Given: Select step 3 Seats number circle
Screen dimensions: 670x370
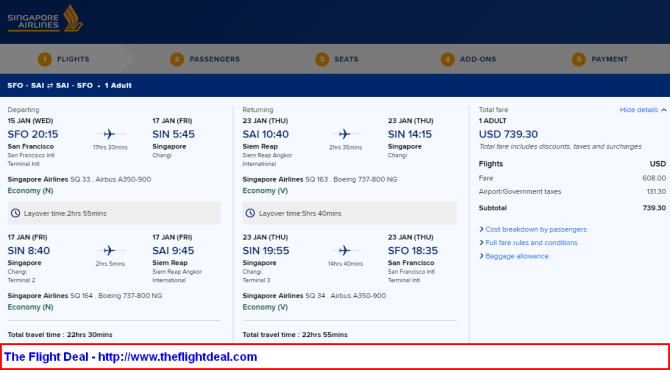Looking at the screenshot, I should point(322,59).
